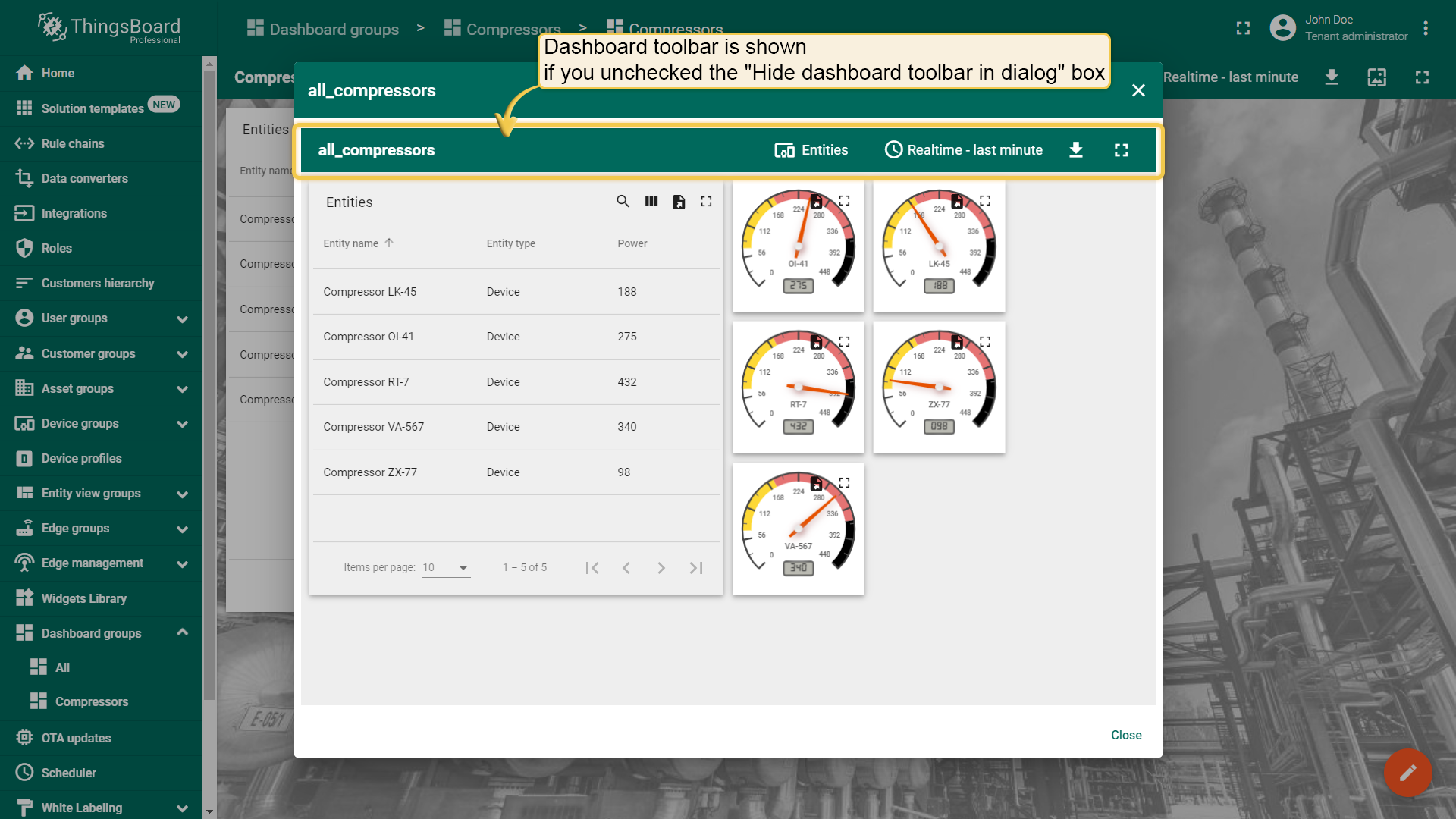This screenshot has width=1456, height=819.
Task: Open Rule chains from the sidebar
Action: (73, 143)
